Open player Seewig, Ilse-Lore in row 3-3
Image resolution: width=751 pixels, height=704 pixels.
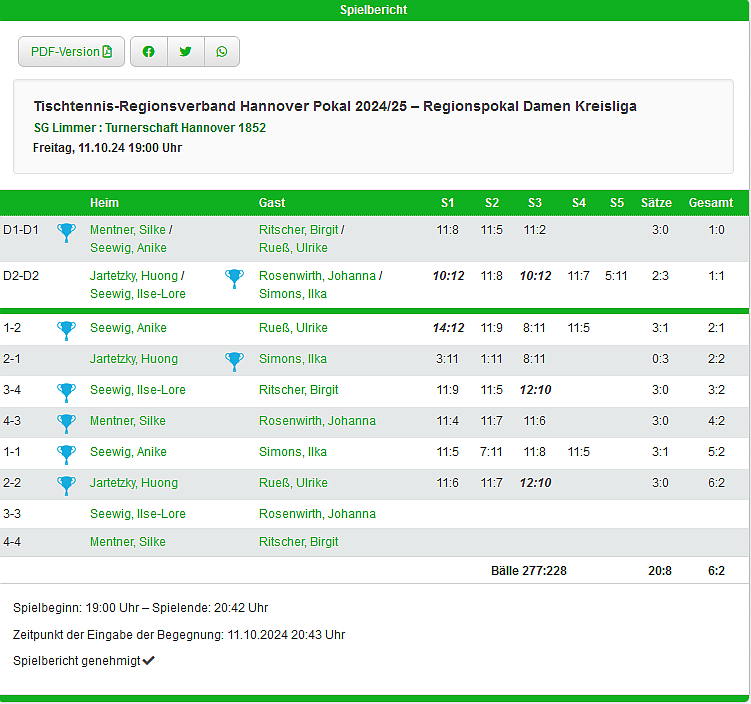click(x=137, y=514)
